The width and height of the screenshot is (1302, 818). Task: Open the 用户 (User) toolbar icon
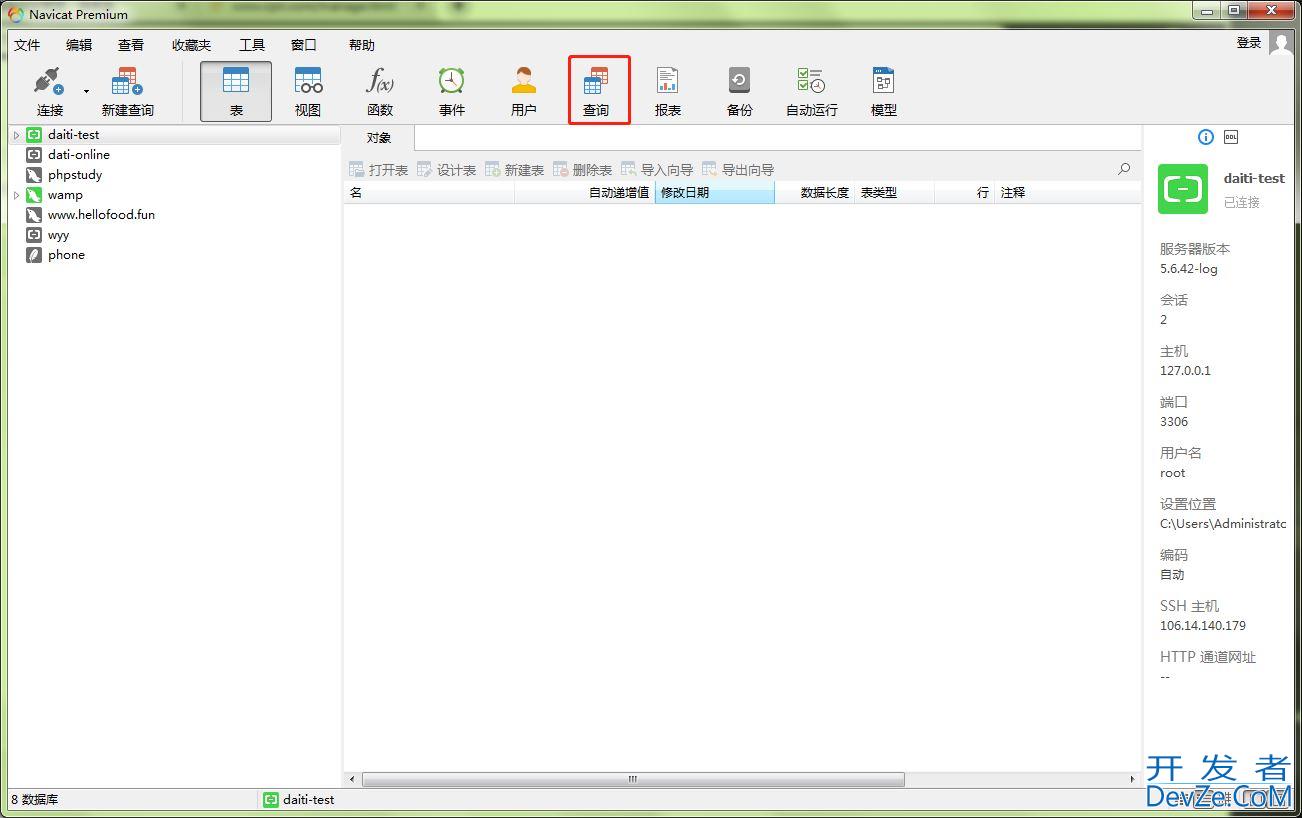point(524,90)
